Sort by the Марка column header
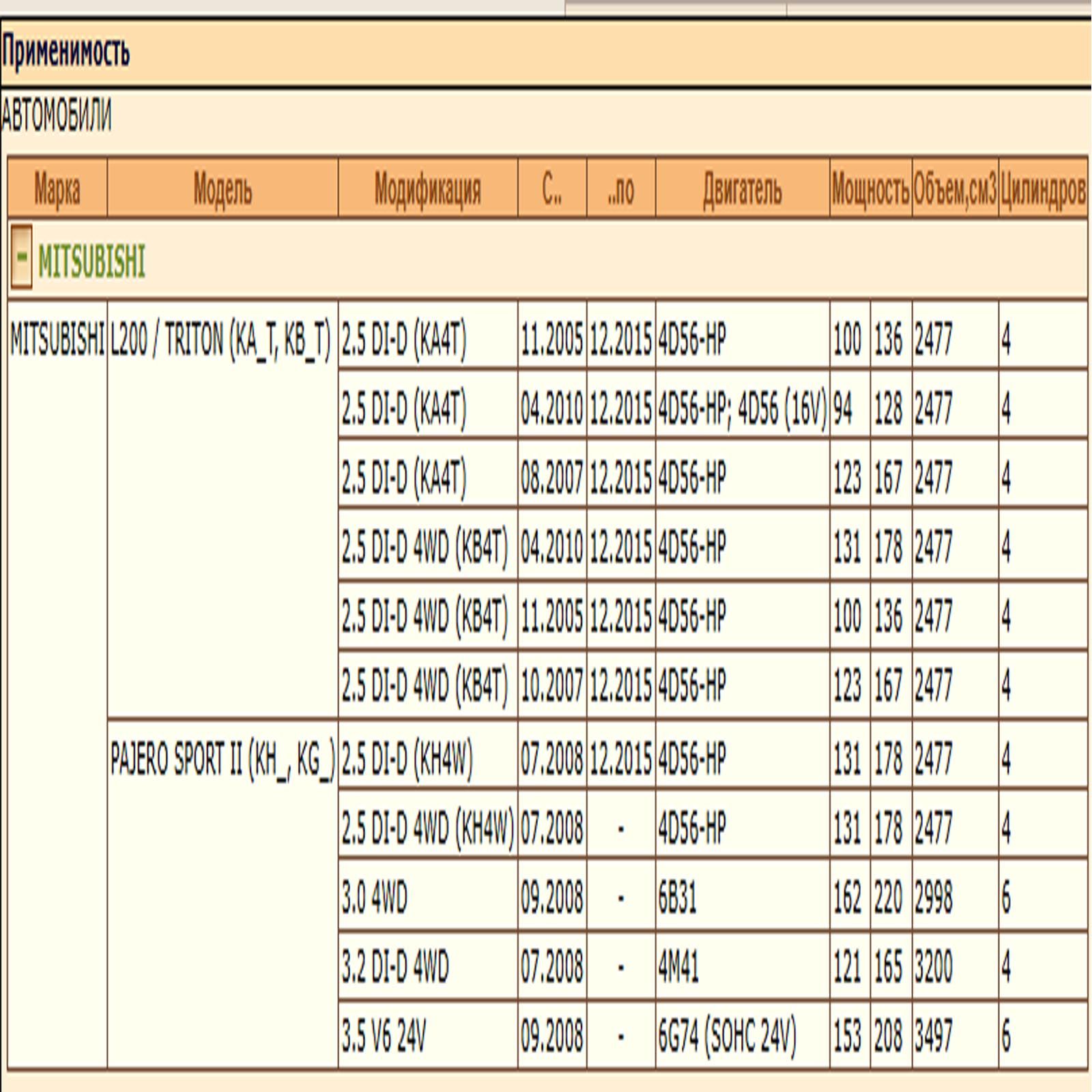Viewport: 1092px width, 1092px height. (57, 189)
